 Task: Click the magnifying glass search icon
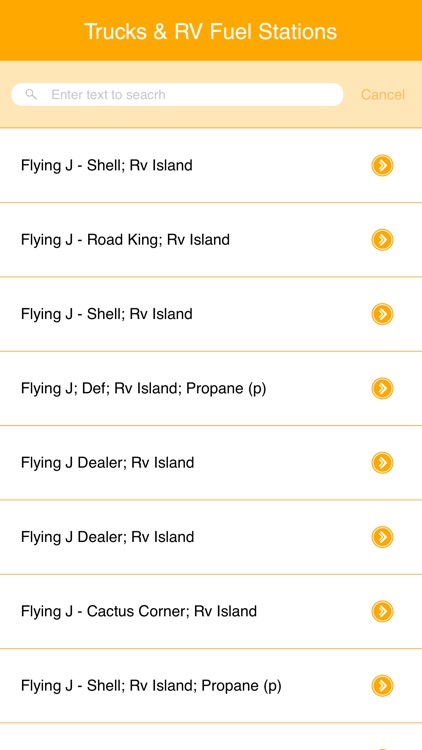(x=31, y=94)
